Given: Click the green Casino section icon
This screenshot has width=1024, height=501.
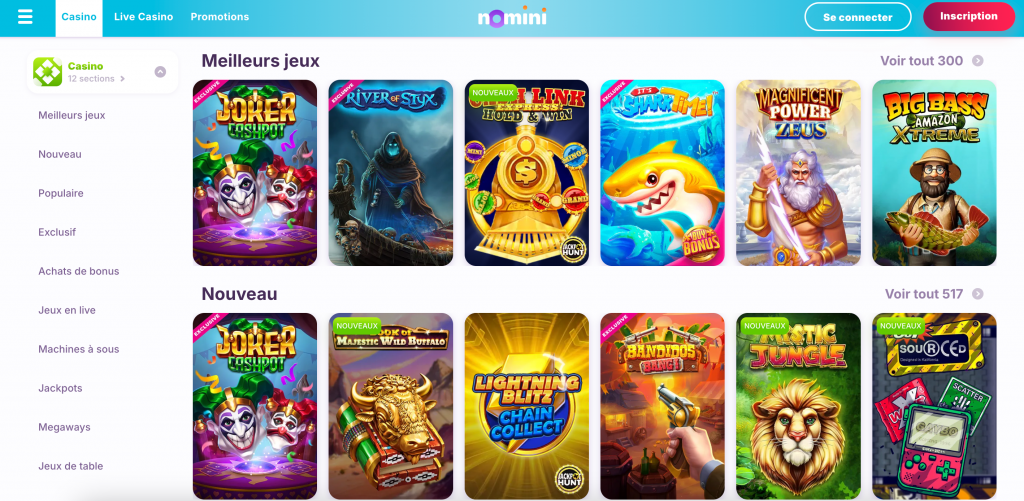Looking at the screenshot, I should coord(48,72).
